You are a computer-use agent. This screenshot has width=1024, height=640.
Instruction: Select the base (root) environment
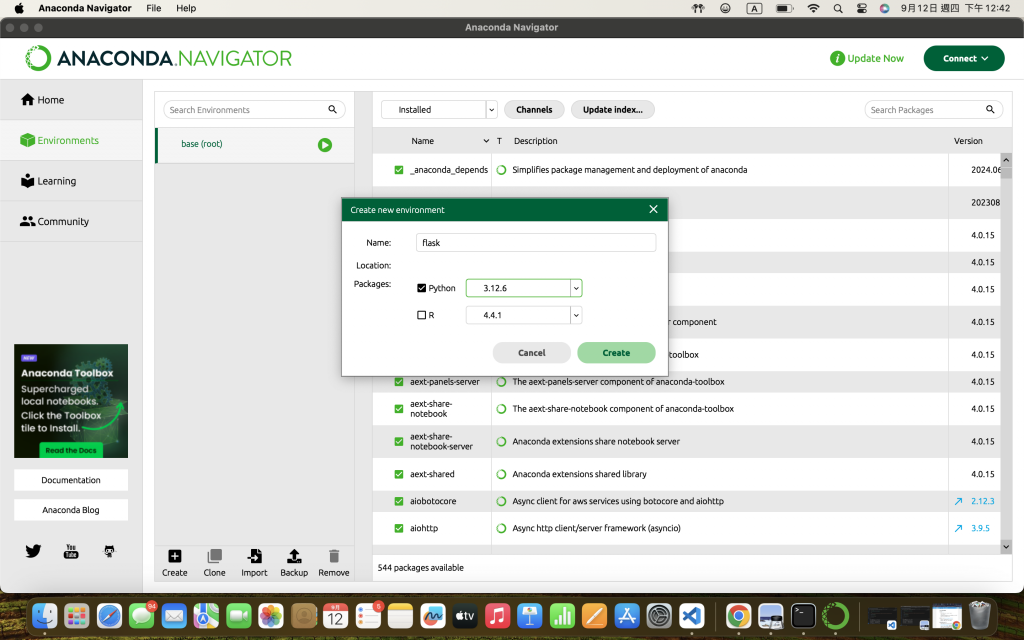tap(255, 144)
